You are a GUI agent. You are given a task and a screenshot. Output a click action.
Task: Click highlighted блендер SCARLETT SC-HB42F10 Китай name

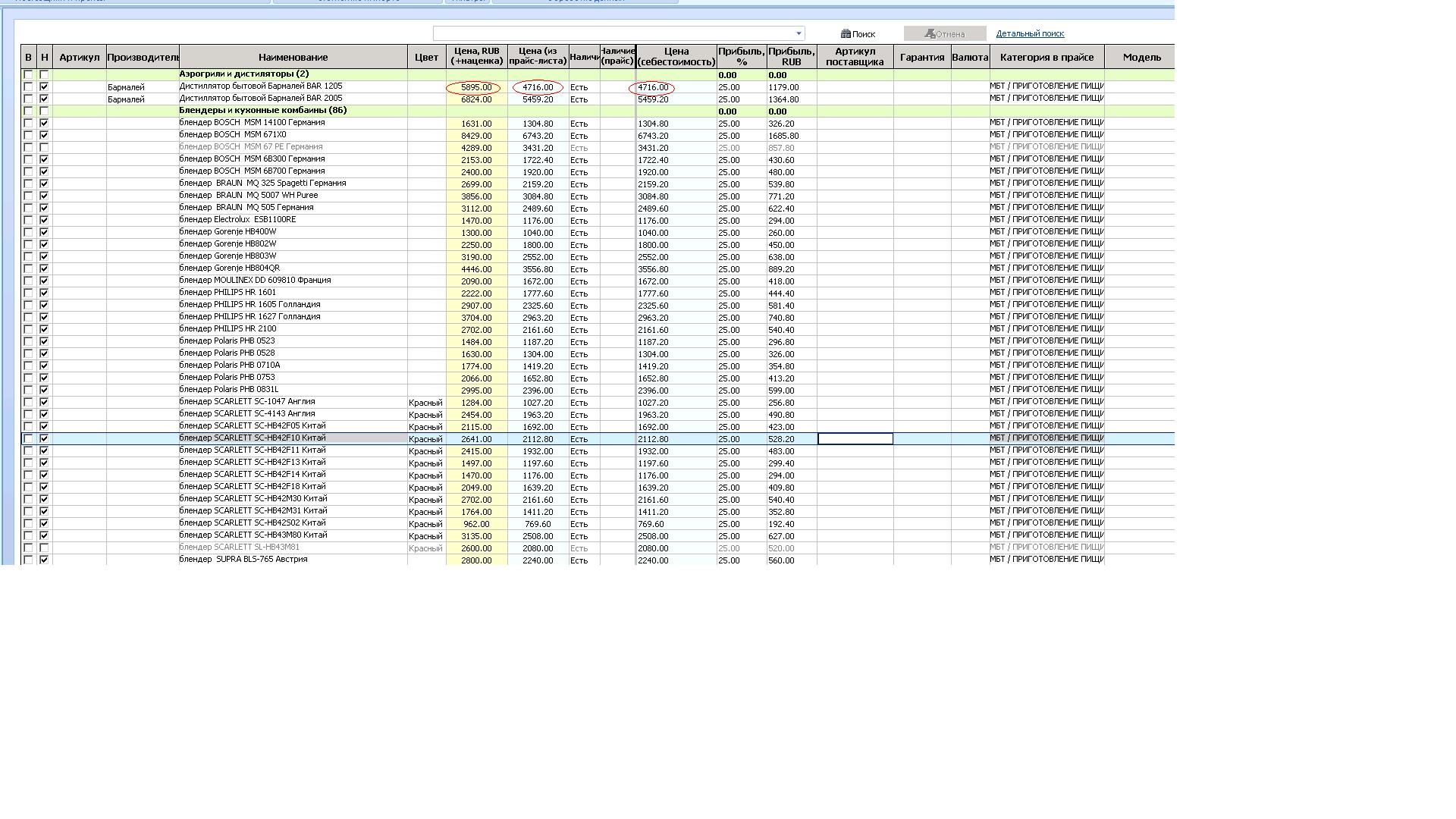[293, 438]
